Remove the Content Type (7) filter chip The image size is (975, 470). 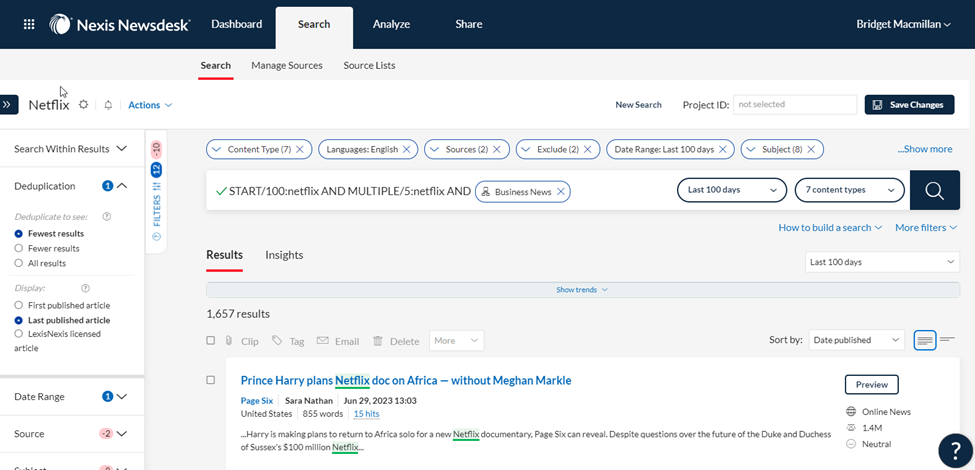tap(300, 149)
